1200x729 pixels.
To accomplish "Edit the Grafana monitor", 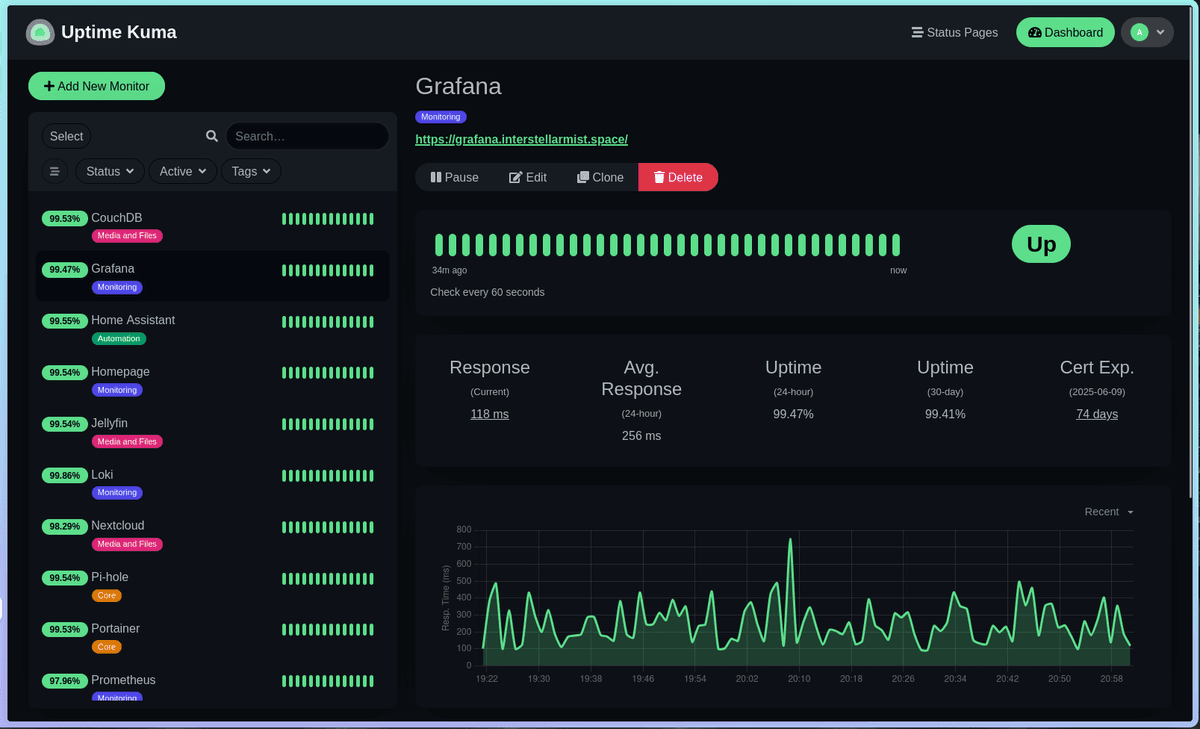I will pos(528,177).
